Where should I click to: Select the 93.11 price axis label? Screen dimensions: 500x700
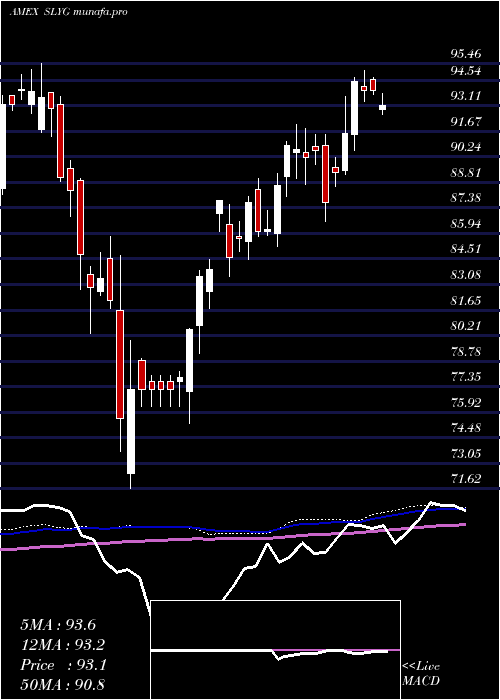[466, 96]
